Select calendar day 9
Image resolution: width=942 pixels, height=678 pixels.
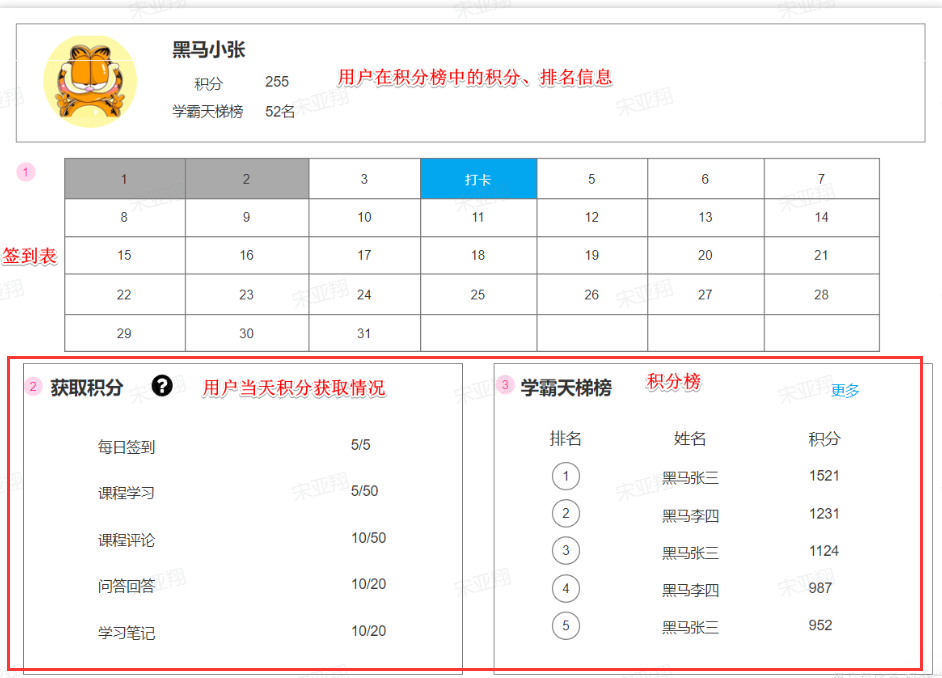tap(247, 217)
